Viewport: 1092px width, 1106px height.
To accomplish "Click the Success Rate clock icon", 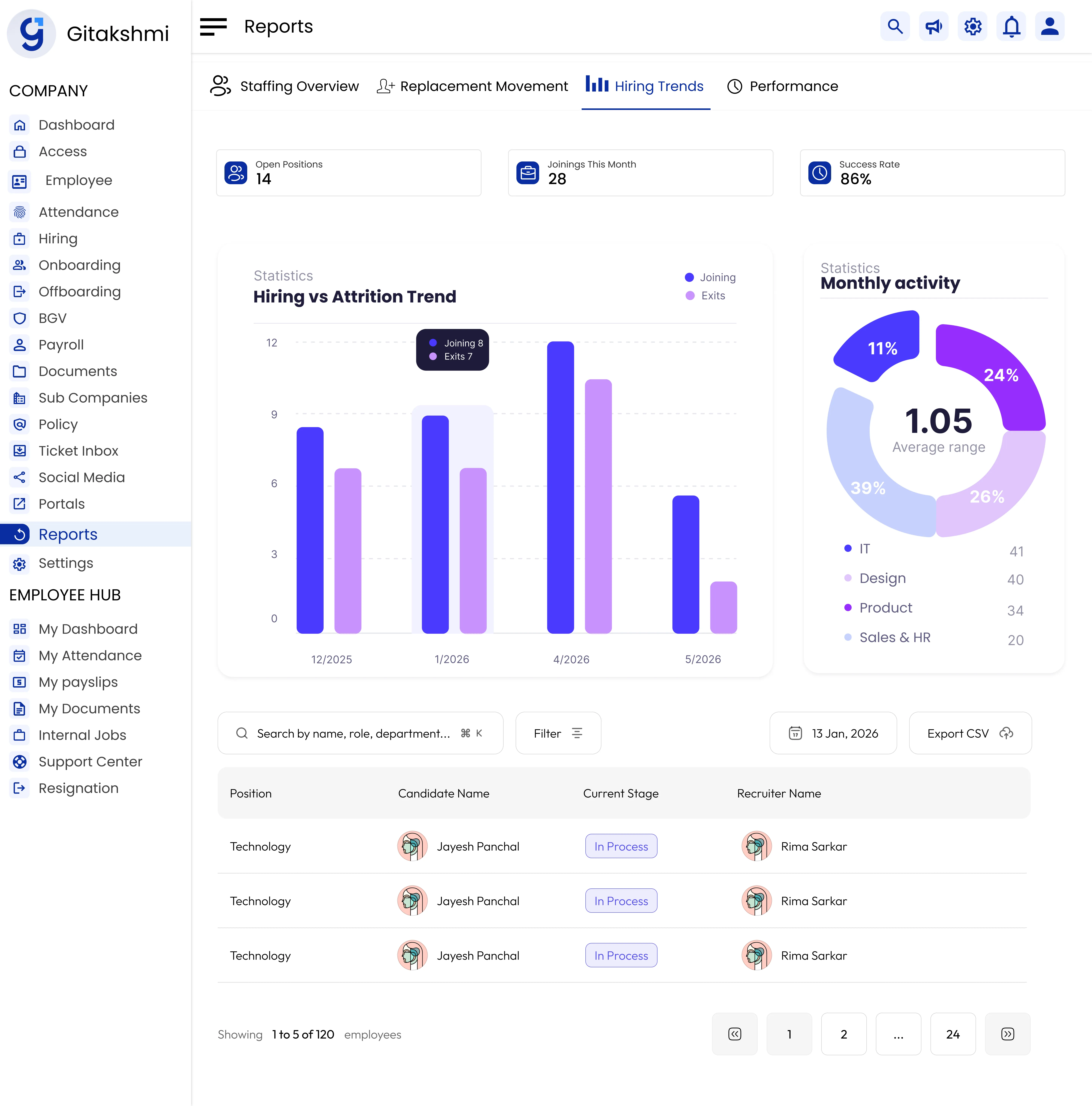I will pos(820,173).
